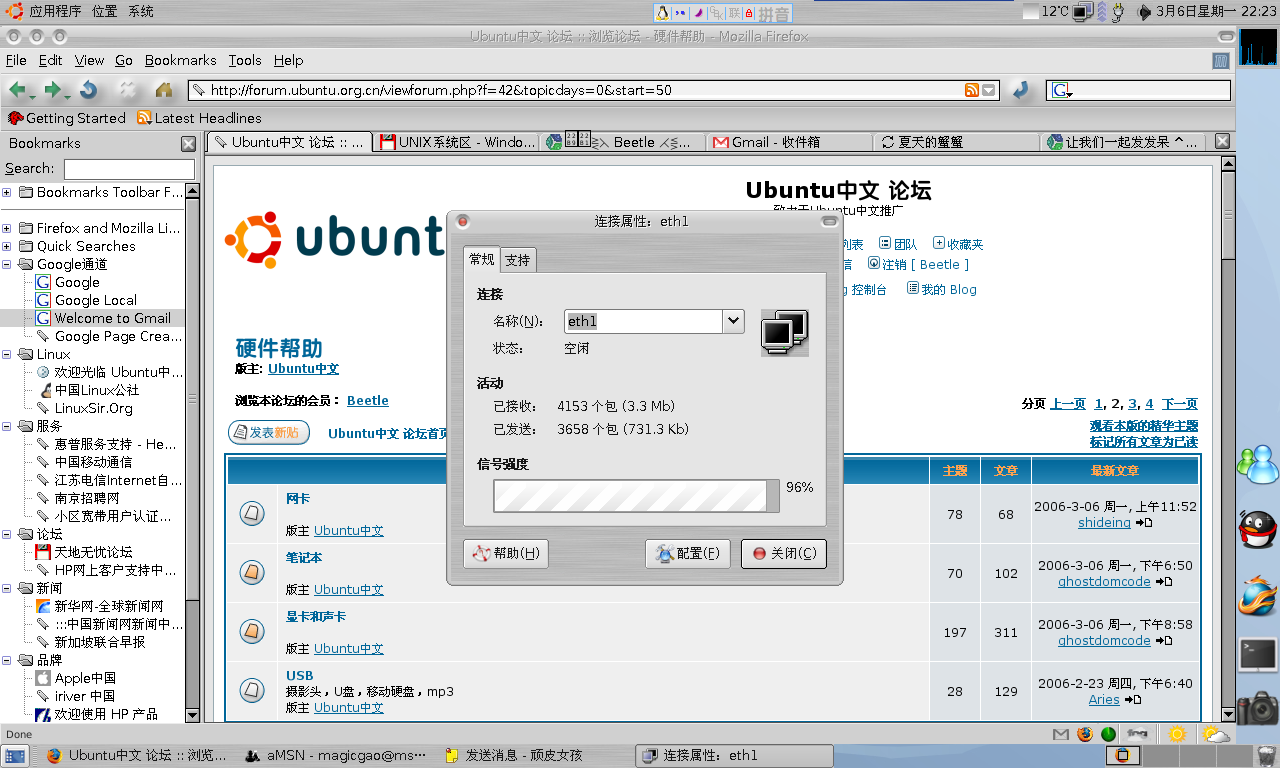Screen dimensions: 1280x768
Task: Open the Bookmarks menu
Action: pyautogui.click(x=180, y=60)
